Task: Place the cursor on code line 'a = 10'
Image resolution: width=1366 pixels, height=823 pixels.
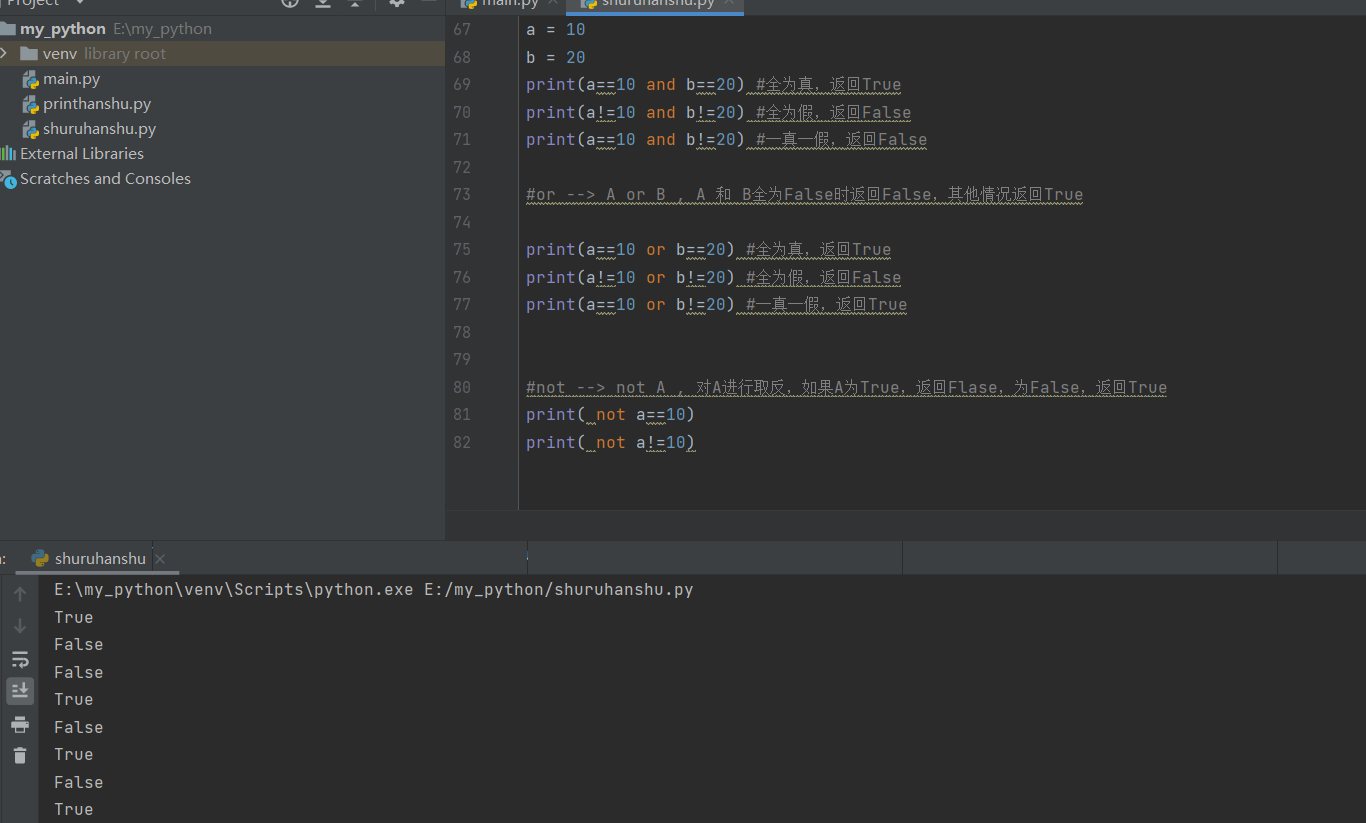Action: [x=556, y=30]
